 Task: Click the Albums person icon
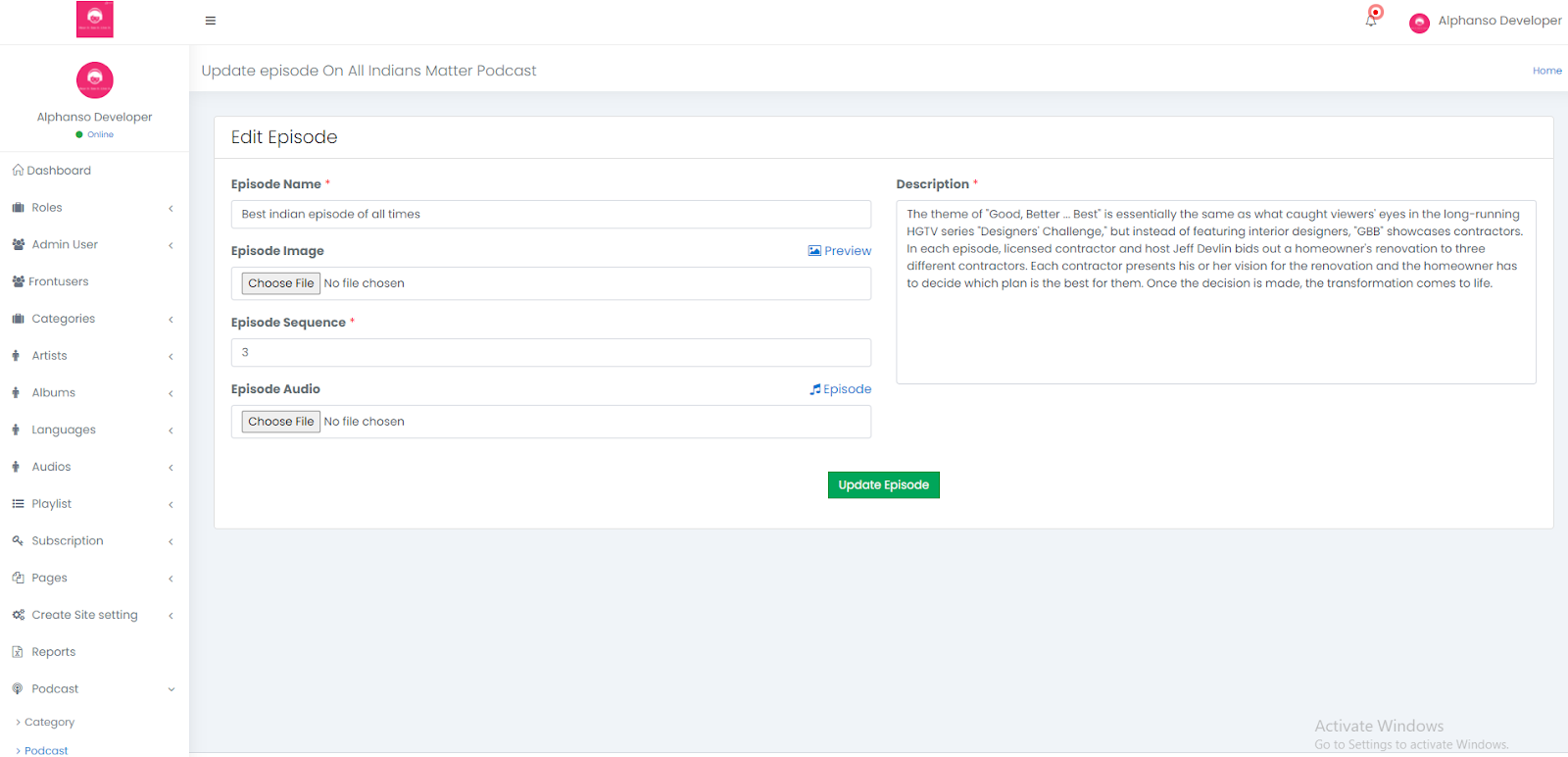pos(16,393)
